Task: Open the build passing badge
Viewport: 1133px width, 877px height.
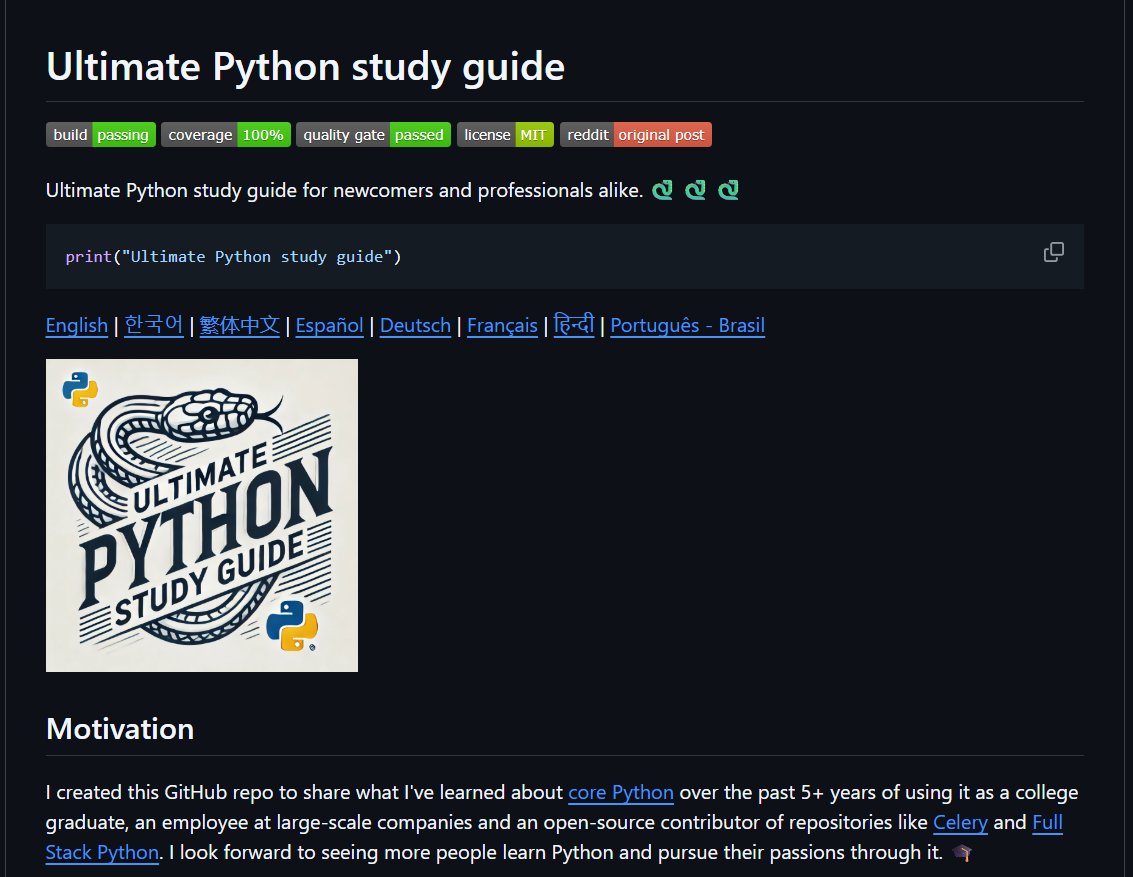Action: (x=101, y=135)
